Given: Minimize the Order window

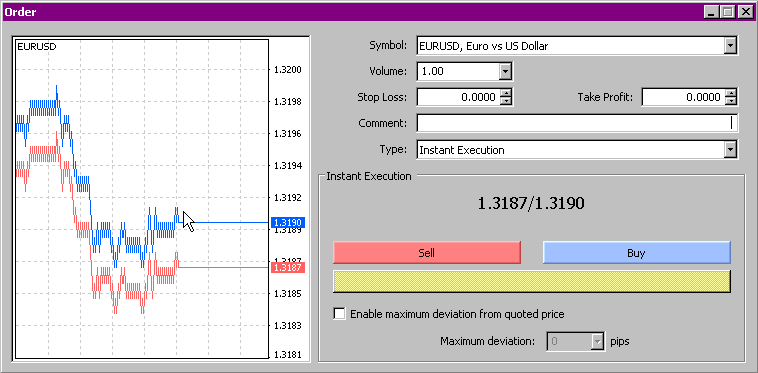Looking at the screenshot, I should pos(711,13).
